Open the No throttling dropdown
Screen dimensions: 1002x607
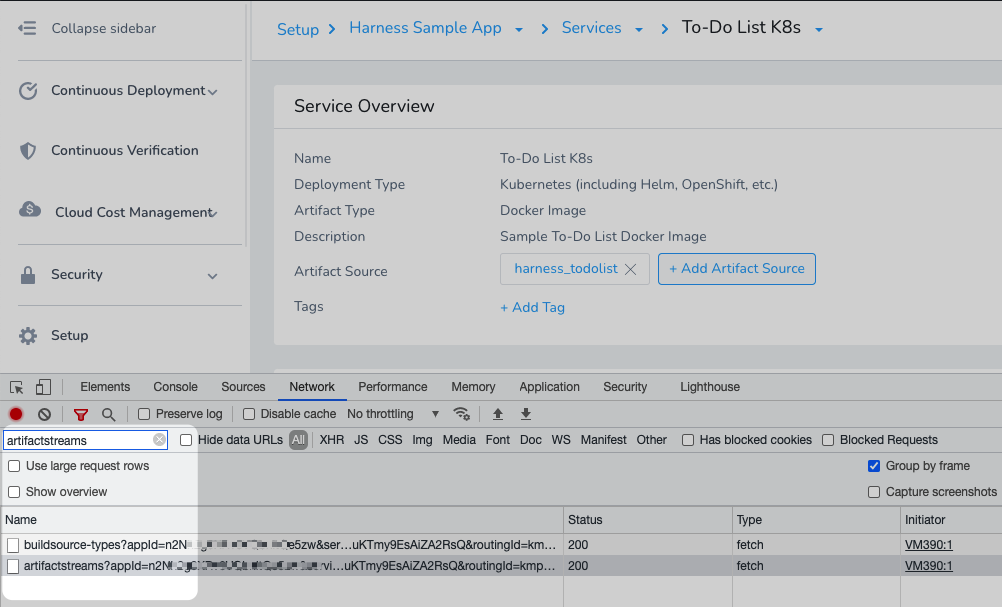pos(393,414)
